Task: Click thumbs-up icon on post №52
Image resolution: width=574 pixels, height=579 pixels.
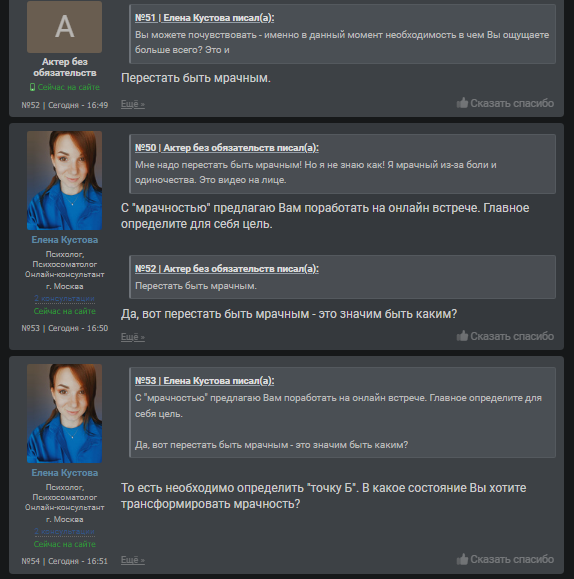Action: click(x=462, y=103)
